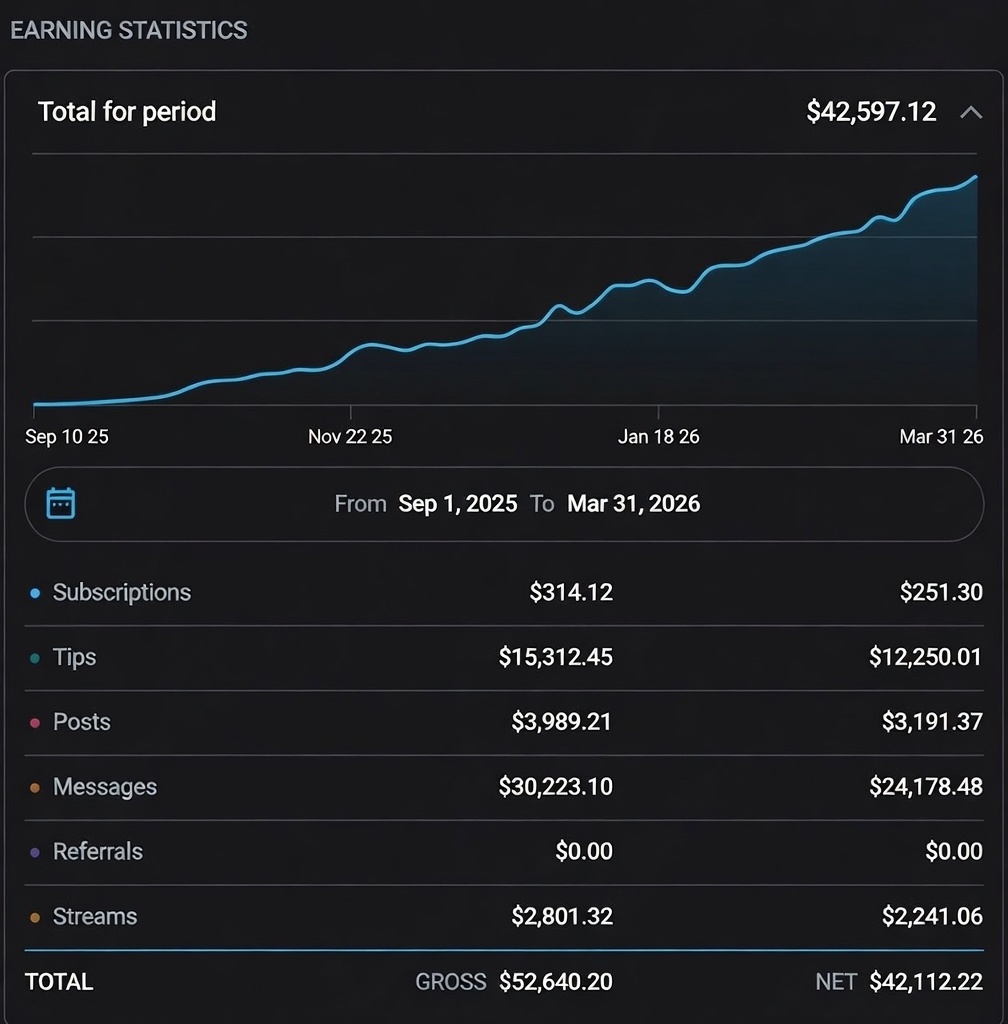Screen dimensions: 1008x1024
Task: Select the Mar 31 26 axis label
Action: tap(940, 437)
